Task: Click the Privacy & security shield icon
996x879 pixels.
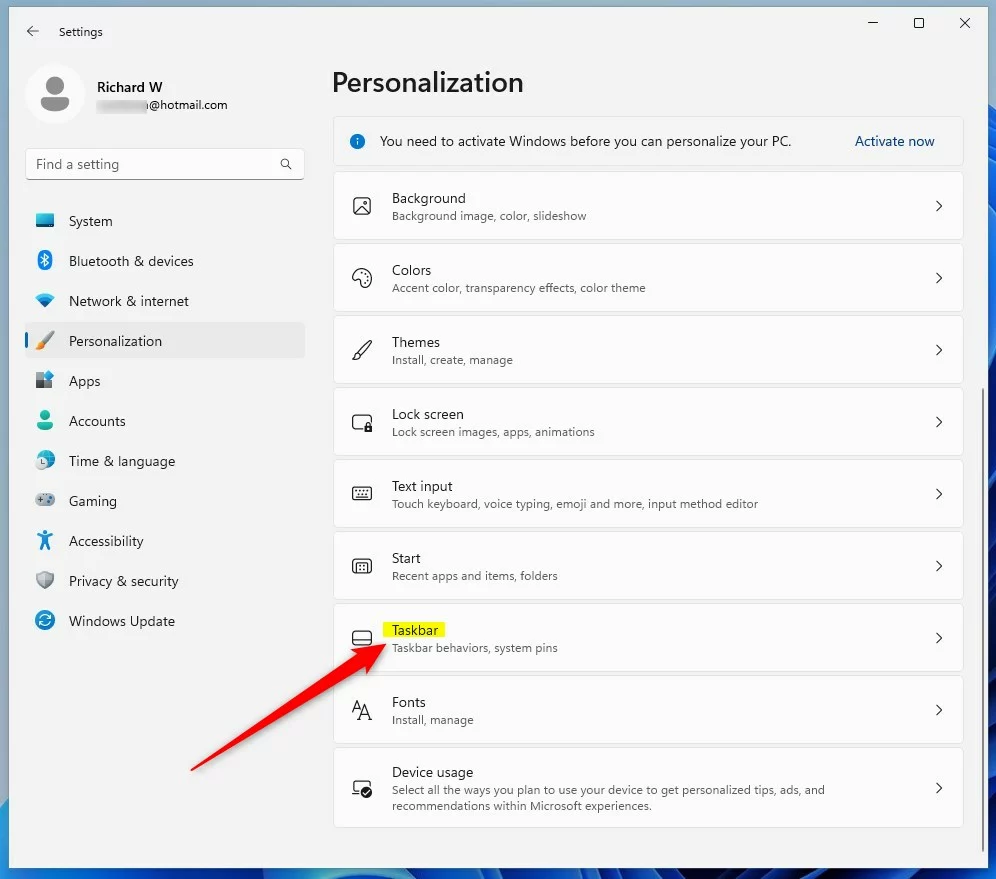Action: tap(46, 581)
